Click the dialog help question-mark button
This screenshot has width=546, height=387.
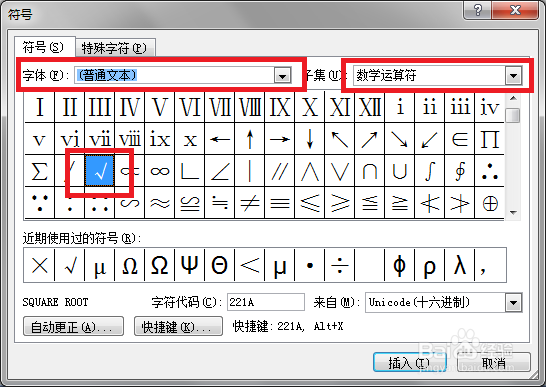pyautogui.click(x=477, y=10)
